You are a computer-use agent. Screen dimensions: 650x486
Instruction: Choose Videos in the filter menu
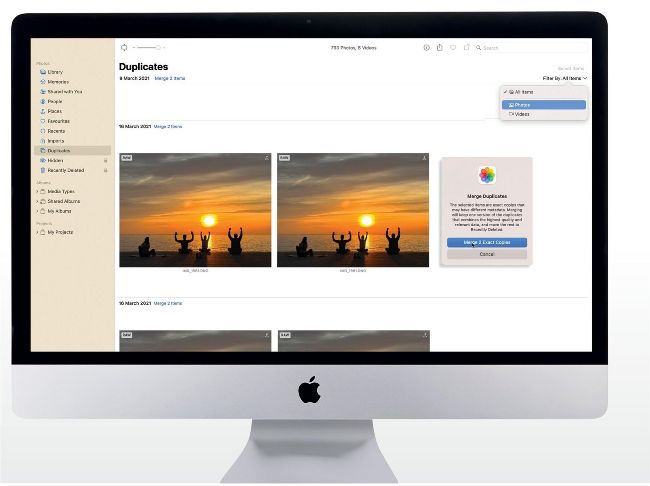pyautogui.click(x=521, y=114)
